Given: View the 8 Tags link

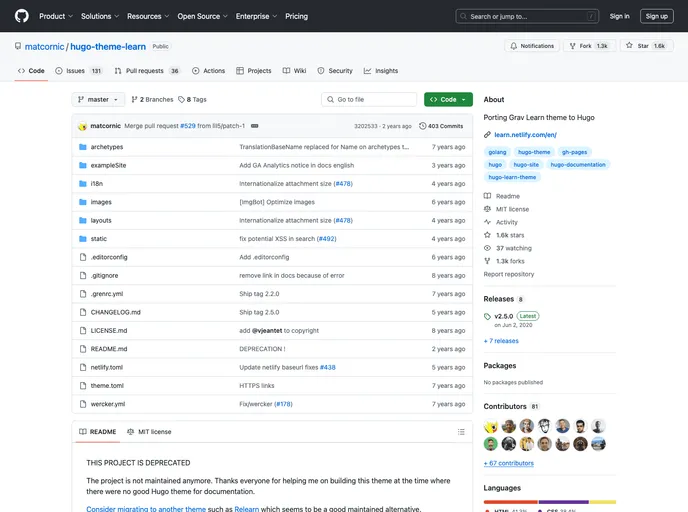Looking at the screenshot, I should click(192, 100).
